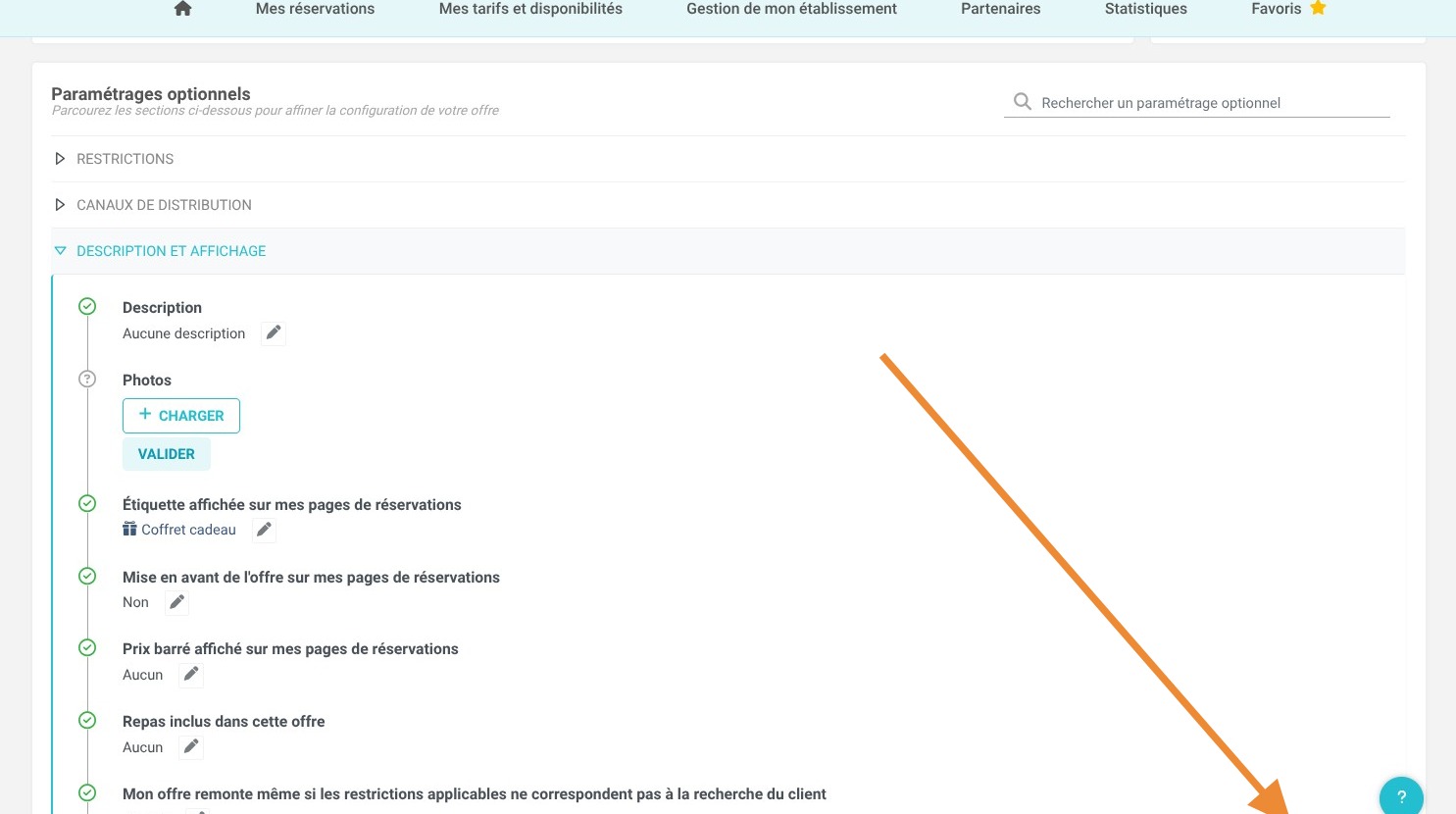
Task: Click the green check beside Mise en avant
Action: point(87,576)
